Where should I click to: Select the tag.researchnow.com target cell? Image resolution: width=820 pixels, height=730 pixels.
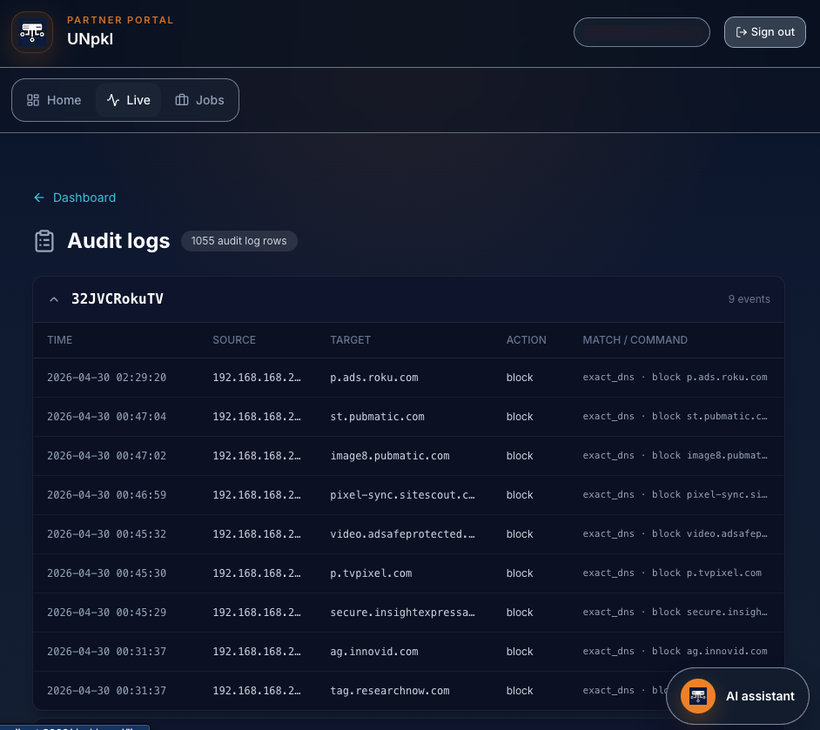(x=390, y=691)
